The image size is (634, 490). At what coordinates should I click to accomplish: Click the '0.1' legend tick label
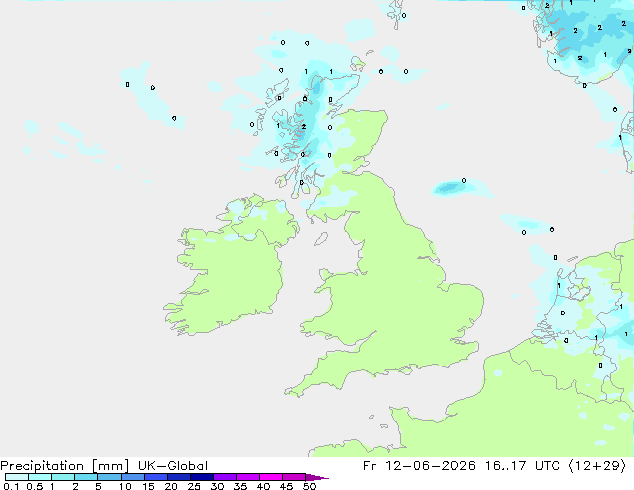coord(11,486)
